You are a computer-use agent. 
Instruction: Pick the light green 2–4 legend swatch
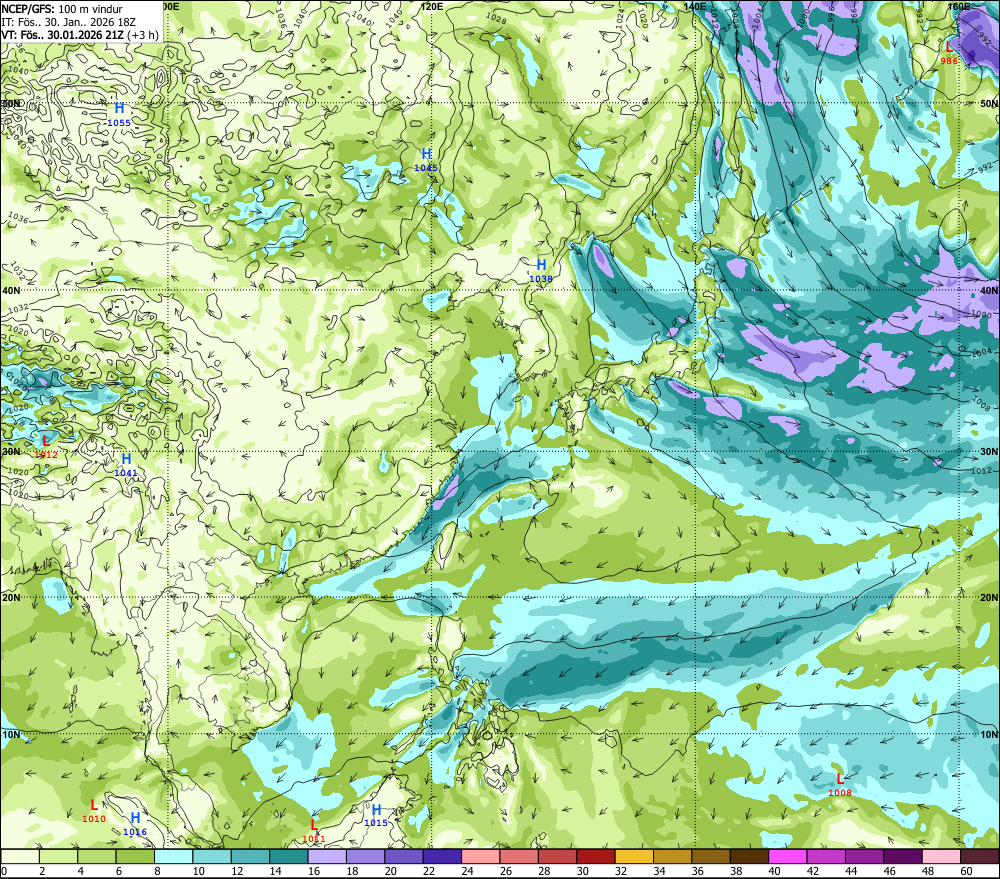pos(59,857)
